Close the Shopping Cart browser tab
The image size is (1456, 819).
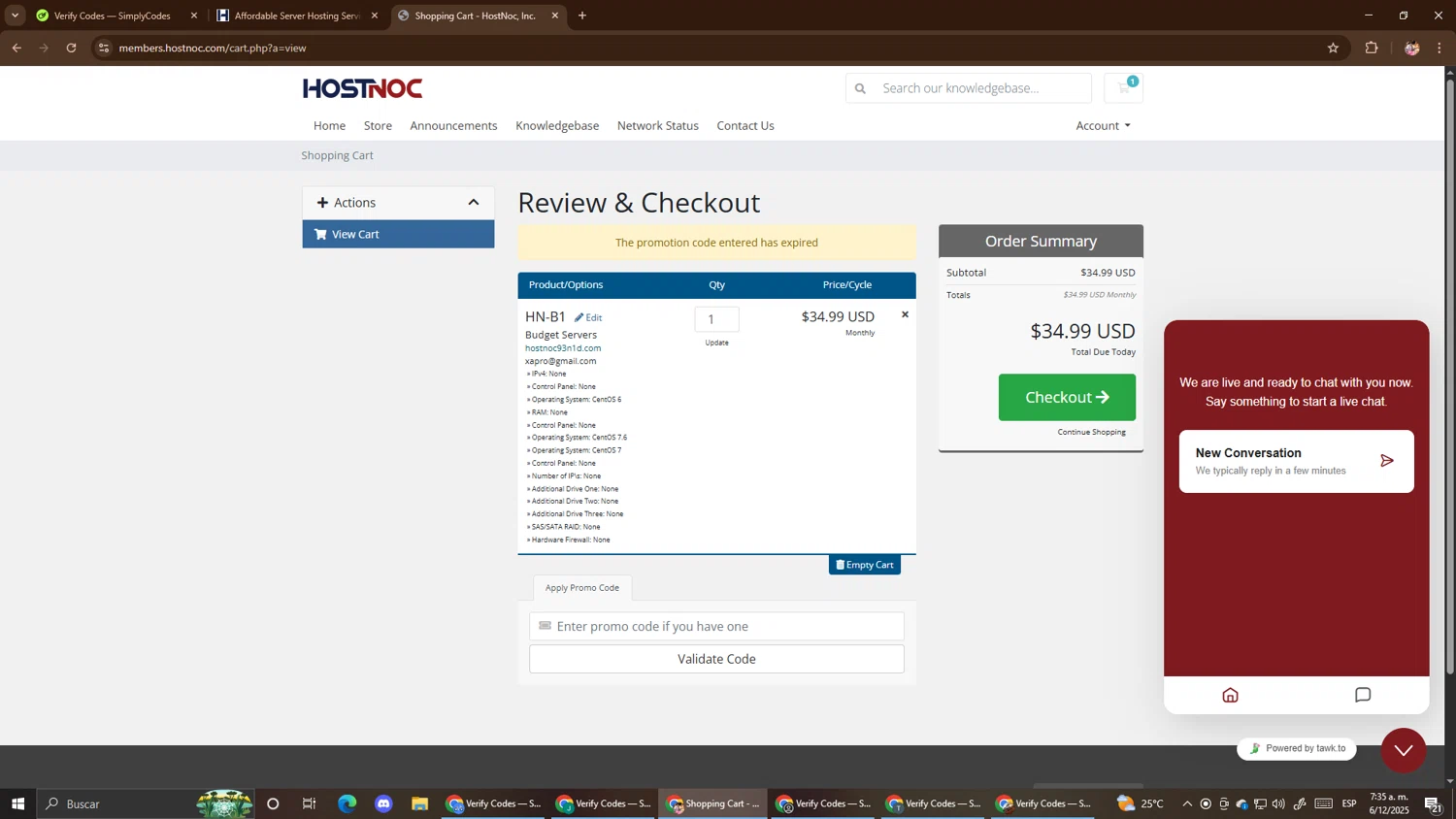pyautogui.click(x=555, y=16)
